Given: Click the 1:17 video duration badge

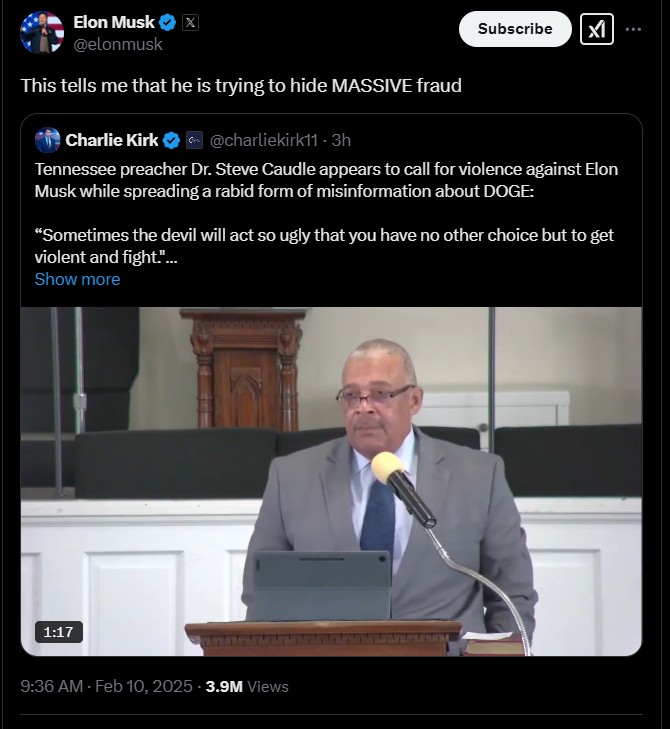Looking at the screenshot, I should [x=59, y=632].
